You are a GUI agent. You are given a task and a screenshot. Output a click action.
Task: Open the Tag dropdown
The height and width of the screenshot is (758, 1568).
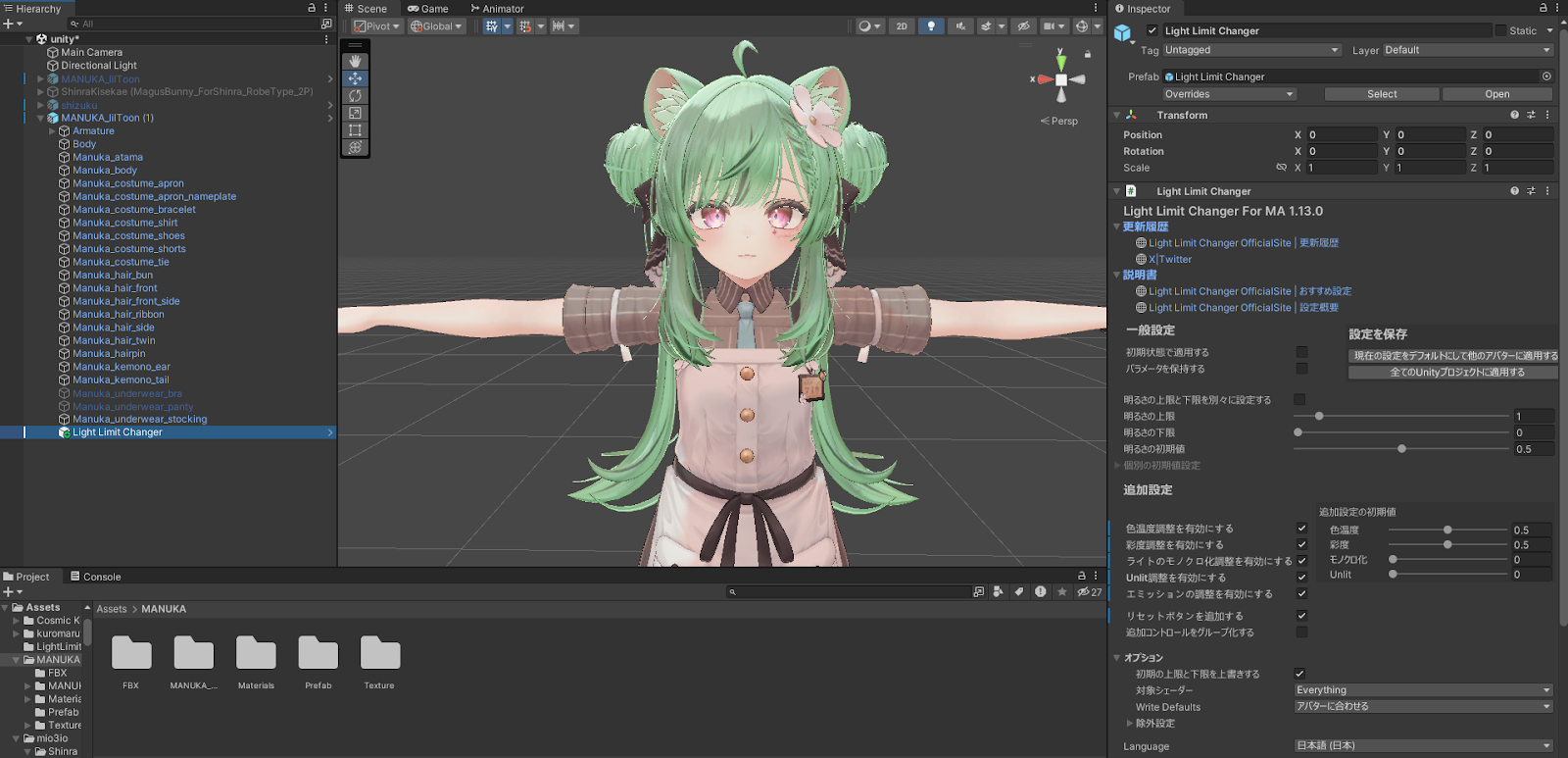pos(1251,50)
